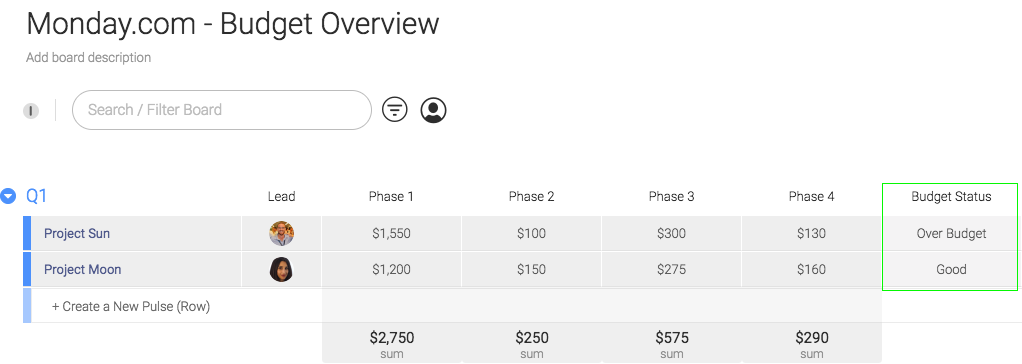Collapse the Q1 group arrow
Image resolution: width=1022 pixels, height=364 pixels.
(x=8, y=196)
